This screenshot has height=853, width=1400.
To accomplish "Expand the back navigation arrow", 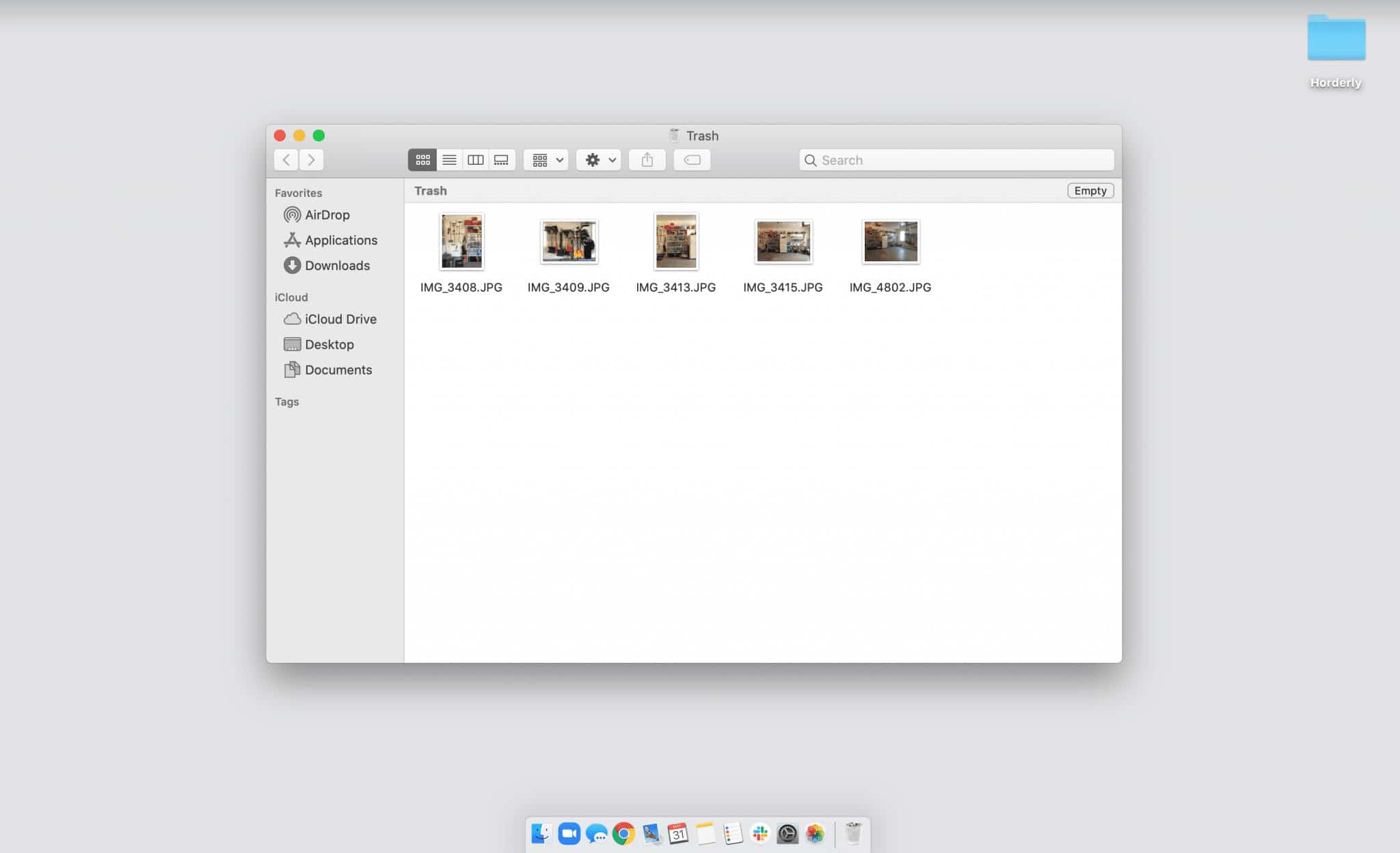I will pos(286,159).
